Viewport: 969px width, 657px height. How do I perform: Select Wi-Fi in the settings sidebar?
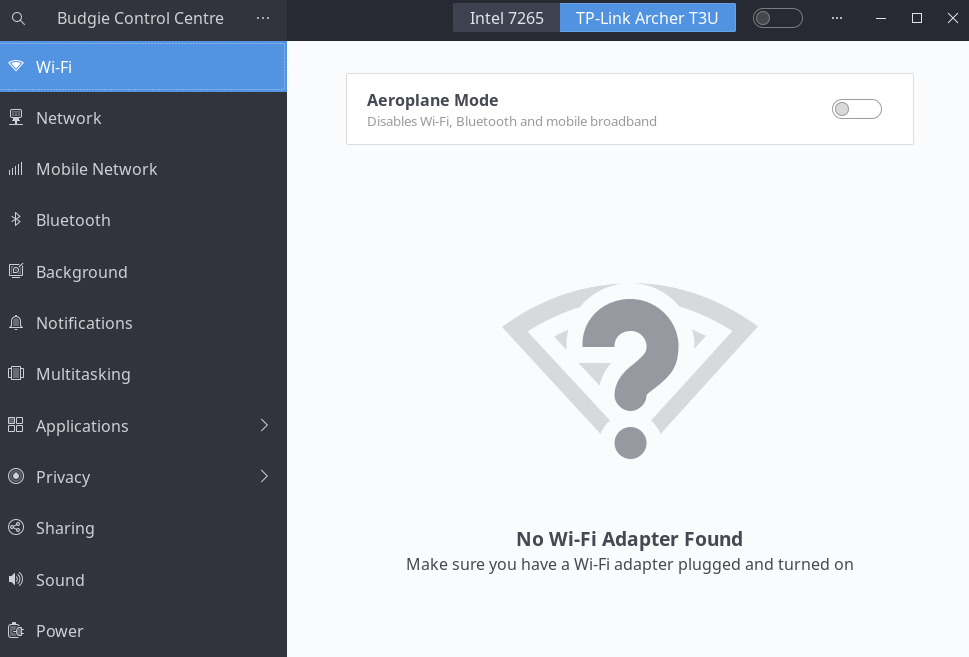point(143,67)
